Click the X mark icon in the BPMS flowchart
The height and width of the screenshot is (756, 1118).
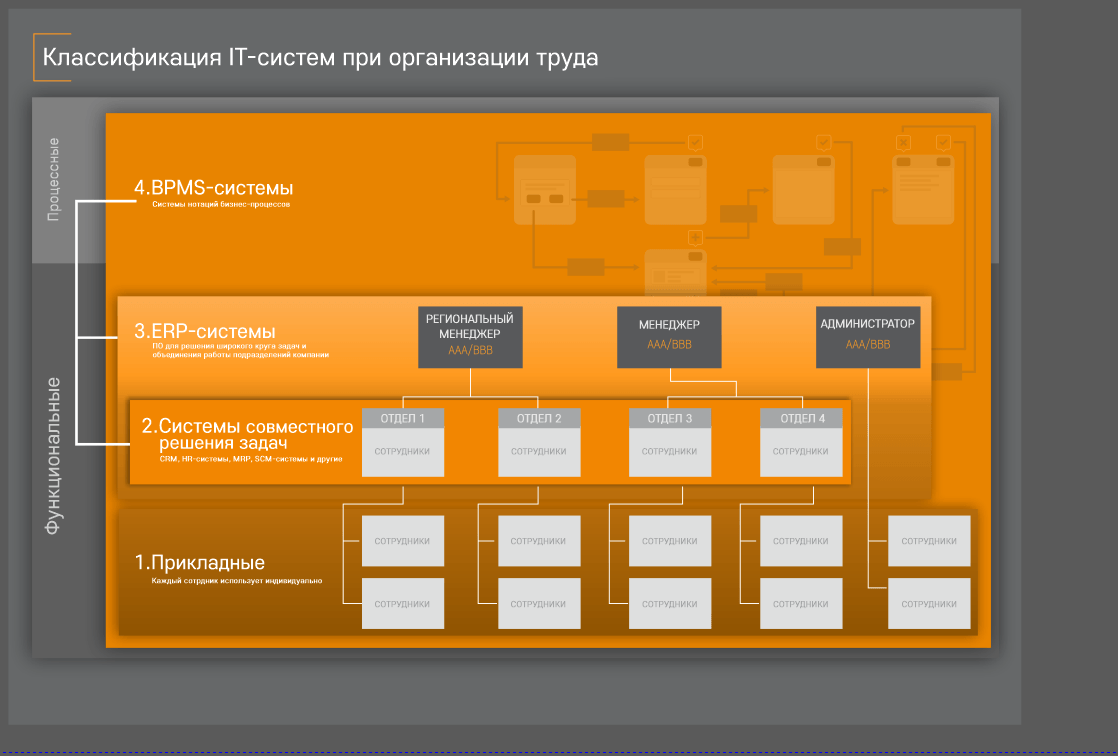[903, 143]
